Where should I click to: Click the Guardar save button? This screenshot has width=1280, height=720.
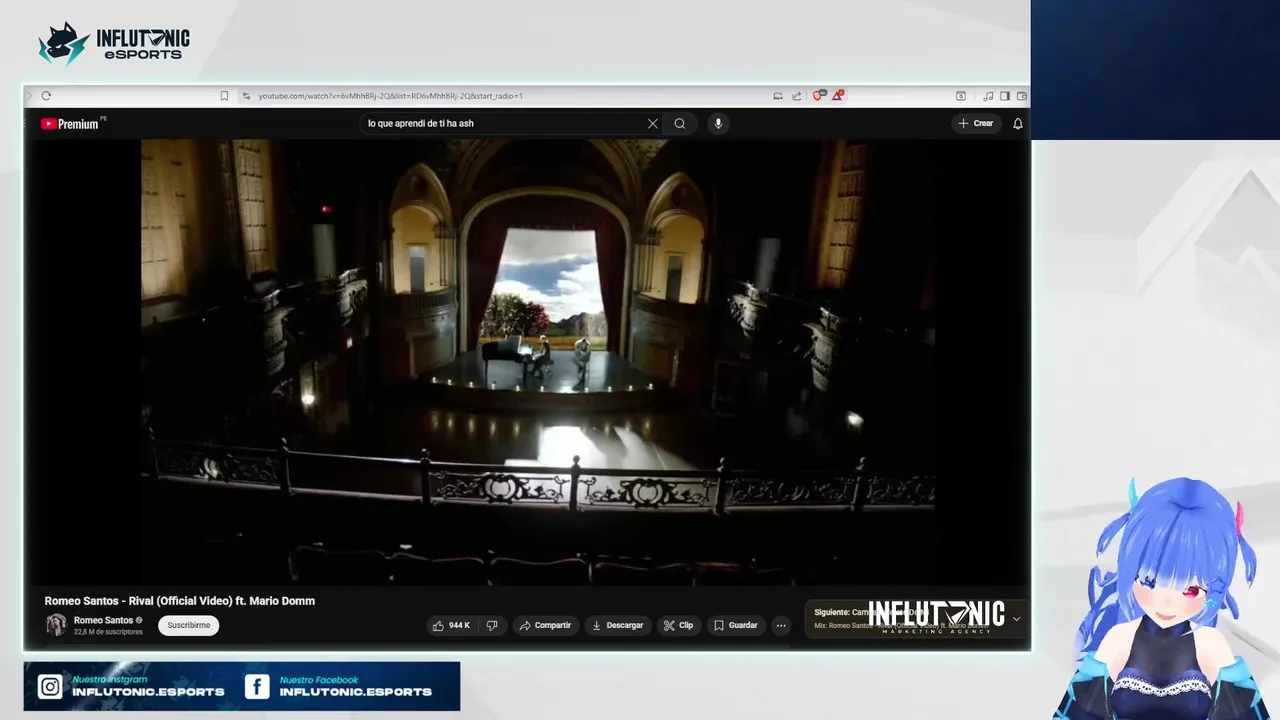pos(735,625)
